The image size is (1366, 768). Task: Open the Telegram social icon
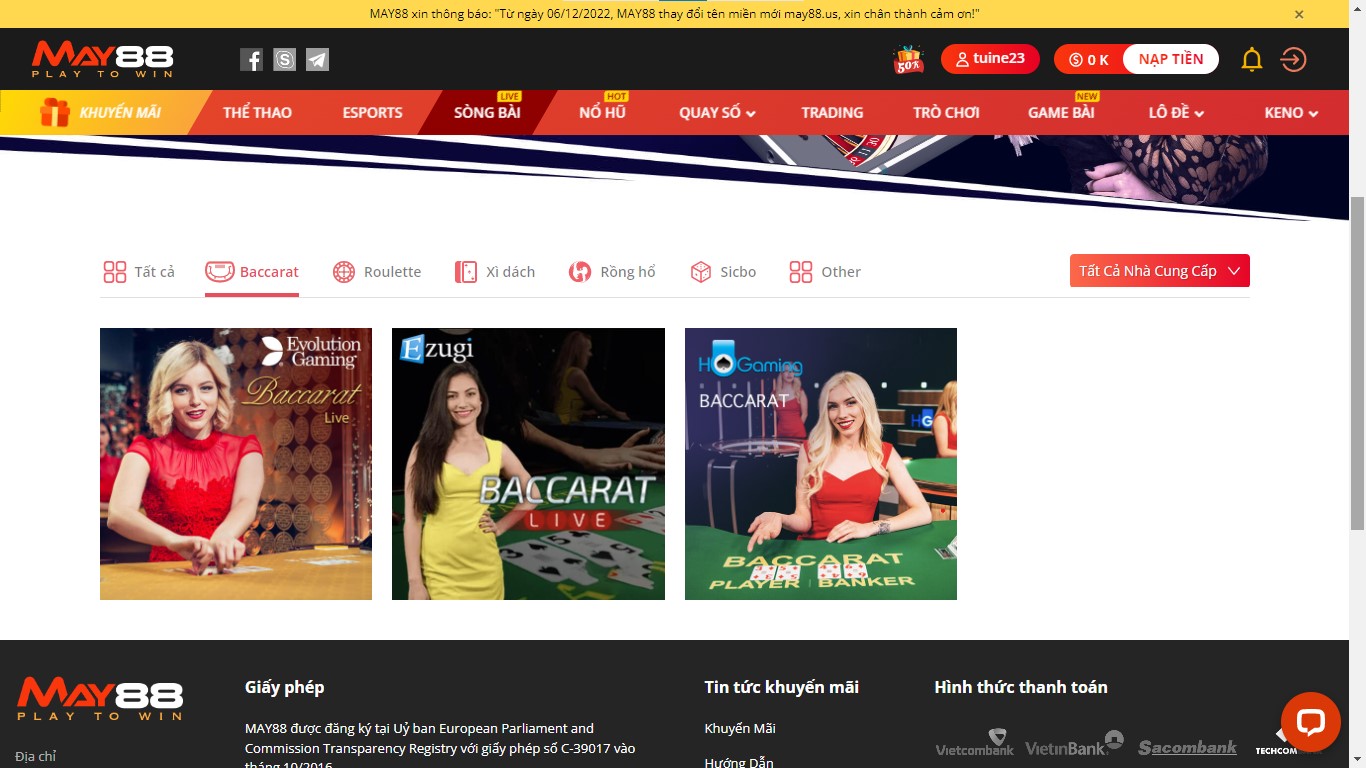317,60
